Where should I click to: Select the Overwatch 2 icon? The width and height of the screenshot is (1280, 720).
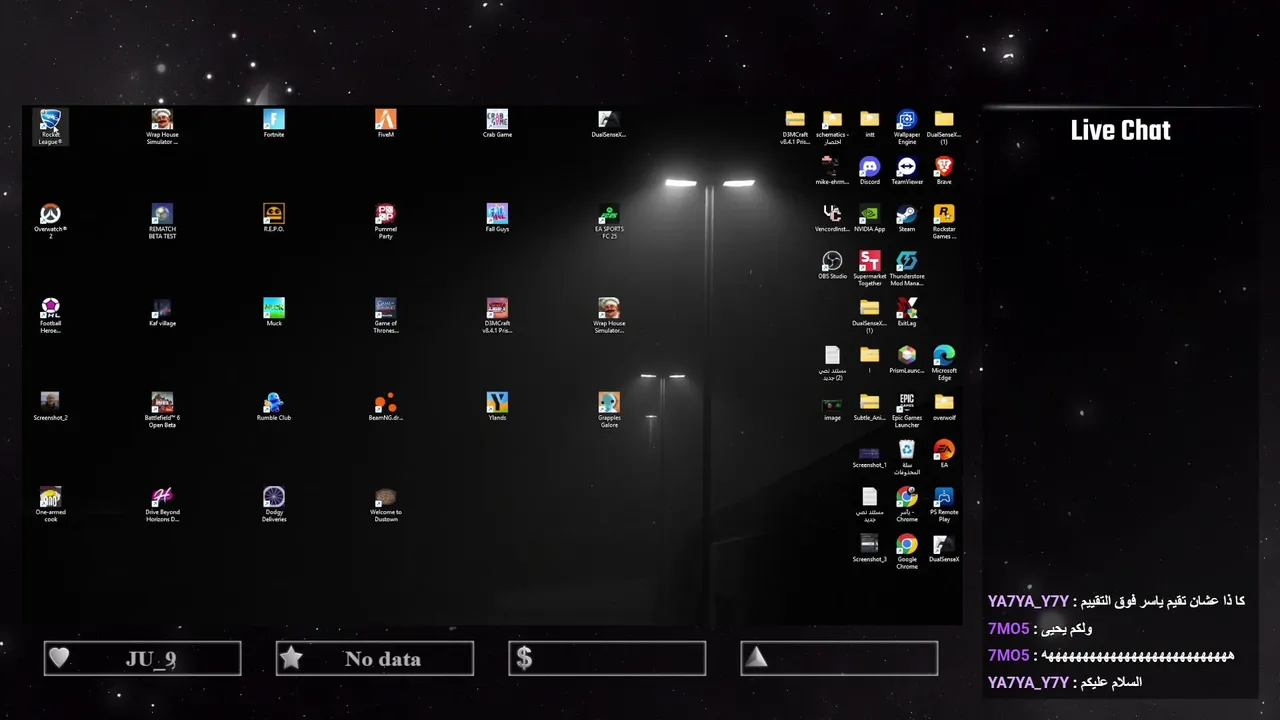[x=50, y=222]
